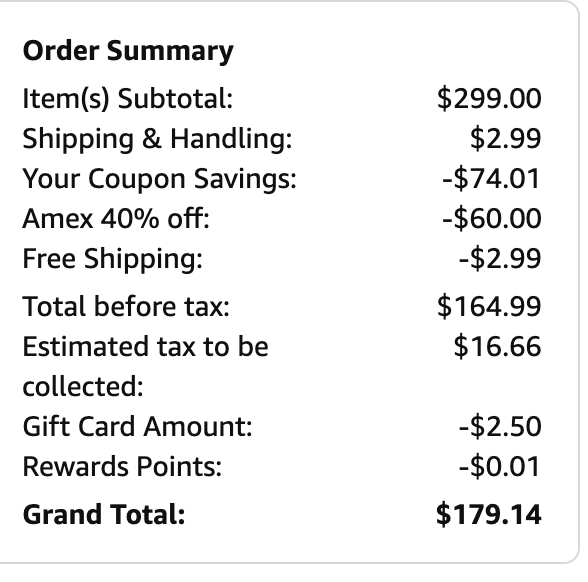Select Your Coupon Savings label
The width and height of the screenshot is (588, 582).
(x=159, y=179)
